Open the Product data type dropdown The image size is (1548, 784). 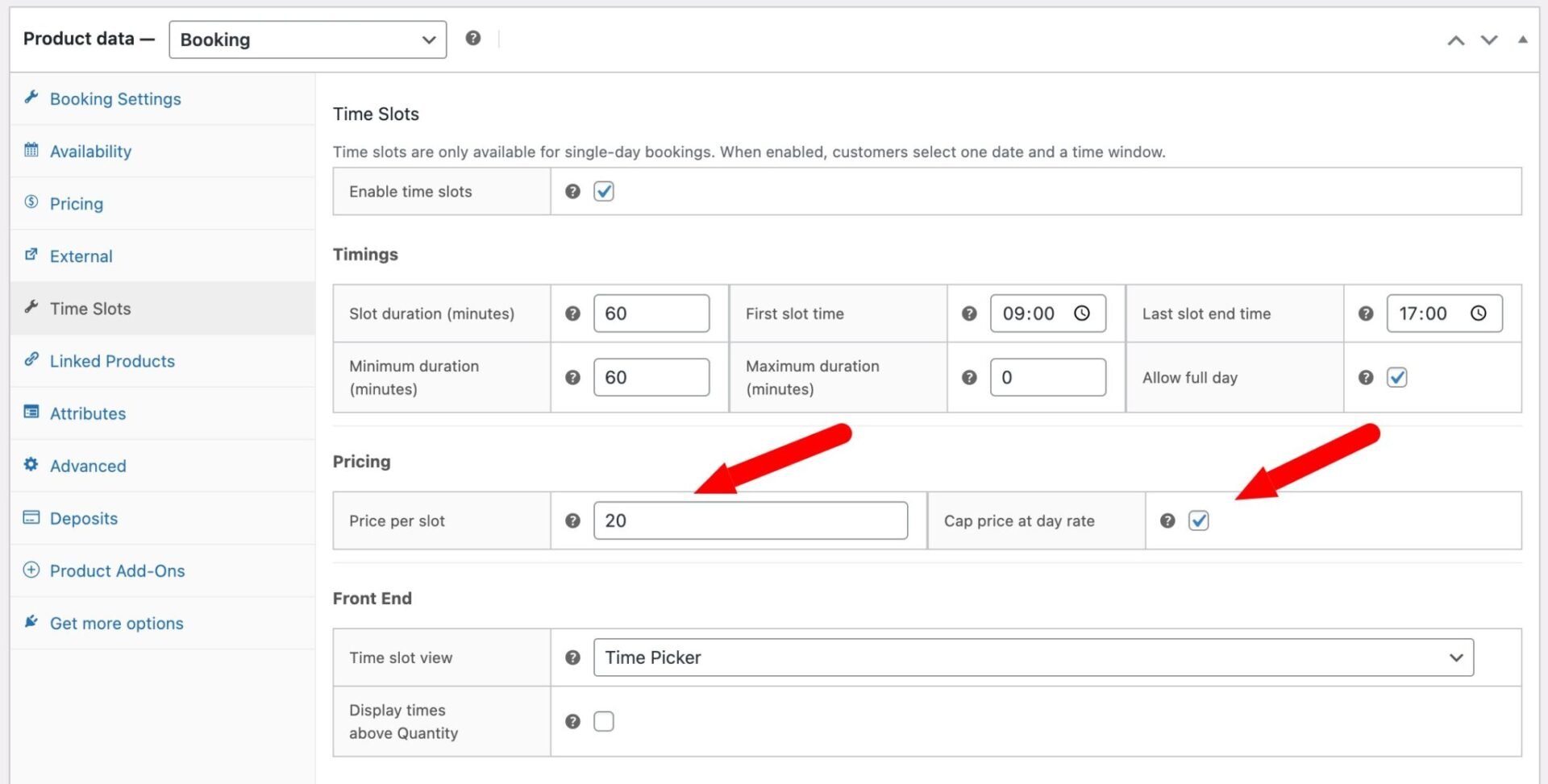coord(307,39)
